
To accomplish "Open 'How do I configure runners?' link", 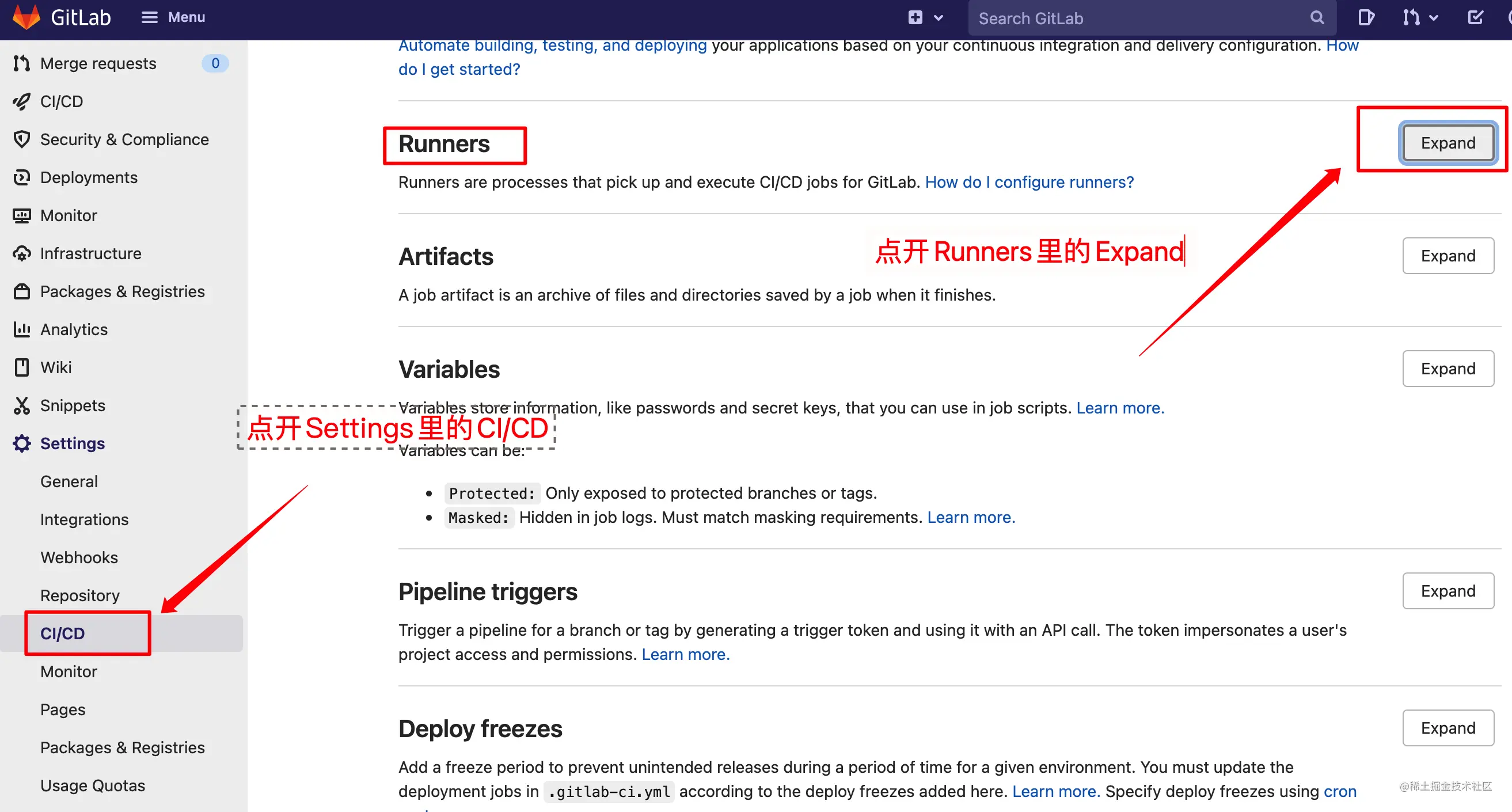I will point(1029,182).
